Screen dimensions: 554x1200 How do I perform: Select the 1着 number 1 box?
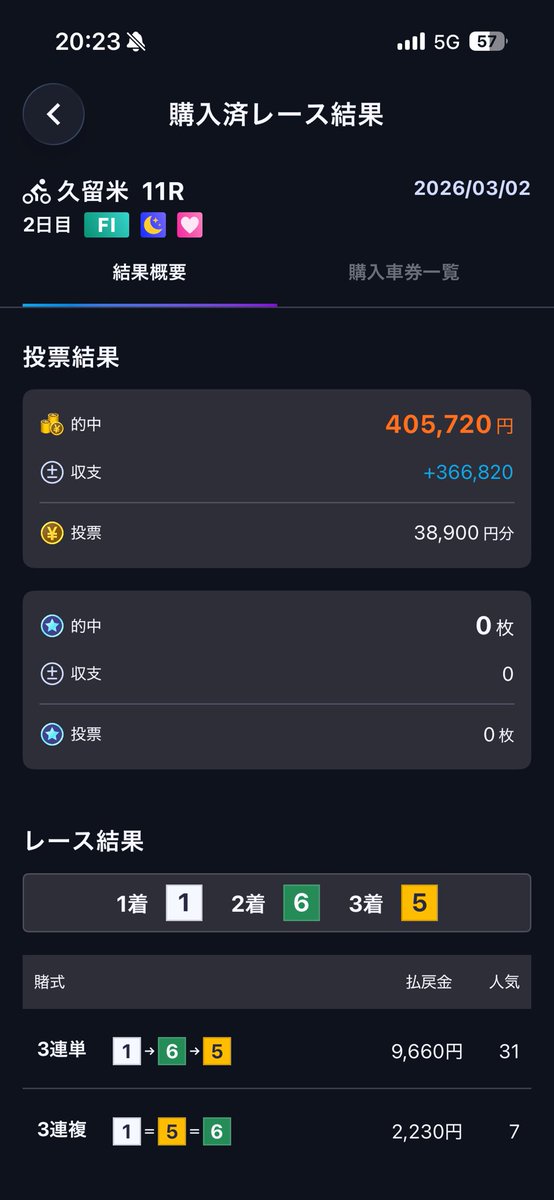pyautogui.click(x=184, y=903)
